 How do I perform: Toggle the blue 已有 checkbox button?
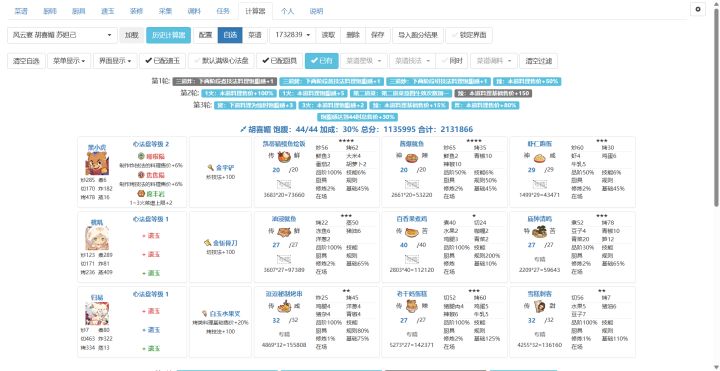pos(321,61)
